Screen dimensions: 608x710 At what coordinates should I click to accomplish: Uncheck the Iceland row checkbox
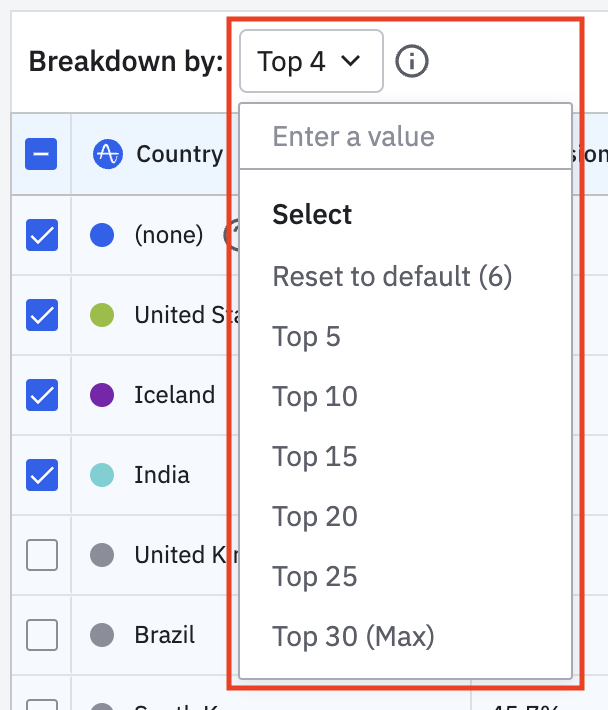pyautogui.click(x=41, y=395)
